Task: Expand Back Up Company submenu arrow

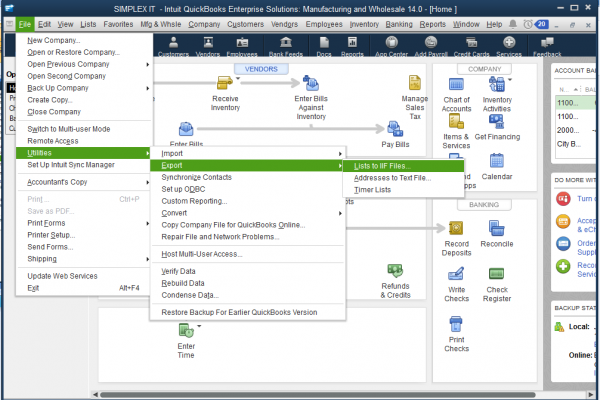Action: pos(147,88)
